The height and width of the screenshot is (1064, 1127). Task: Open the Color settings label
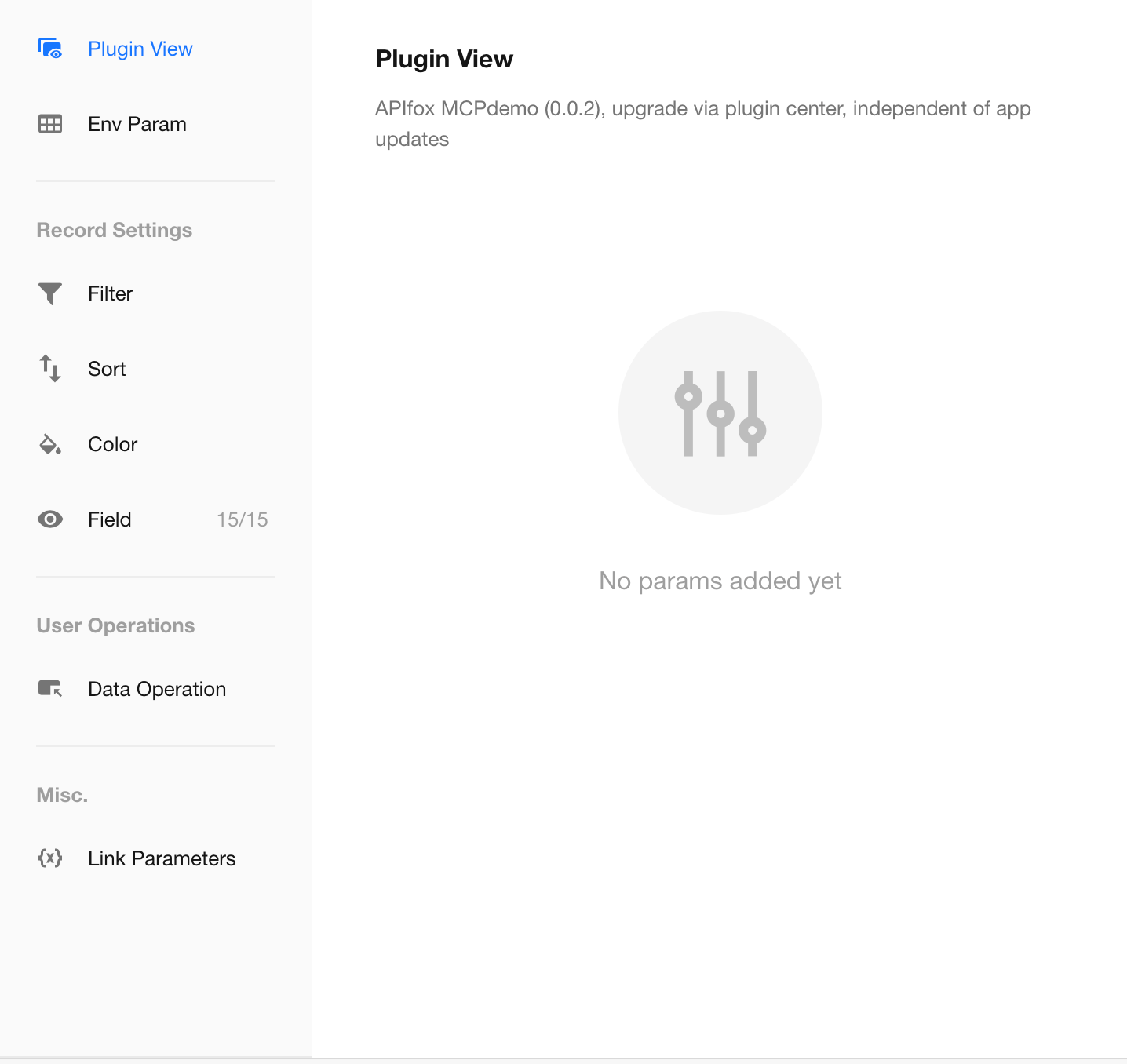click(112, 444)
